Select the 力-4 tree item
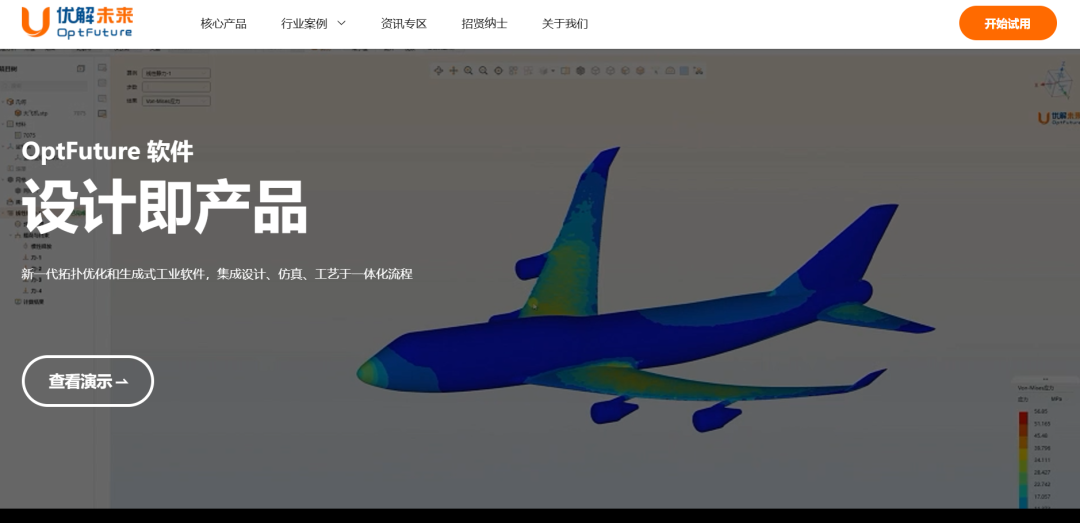 click(x=33, y=291)
